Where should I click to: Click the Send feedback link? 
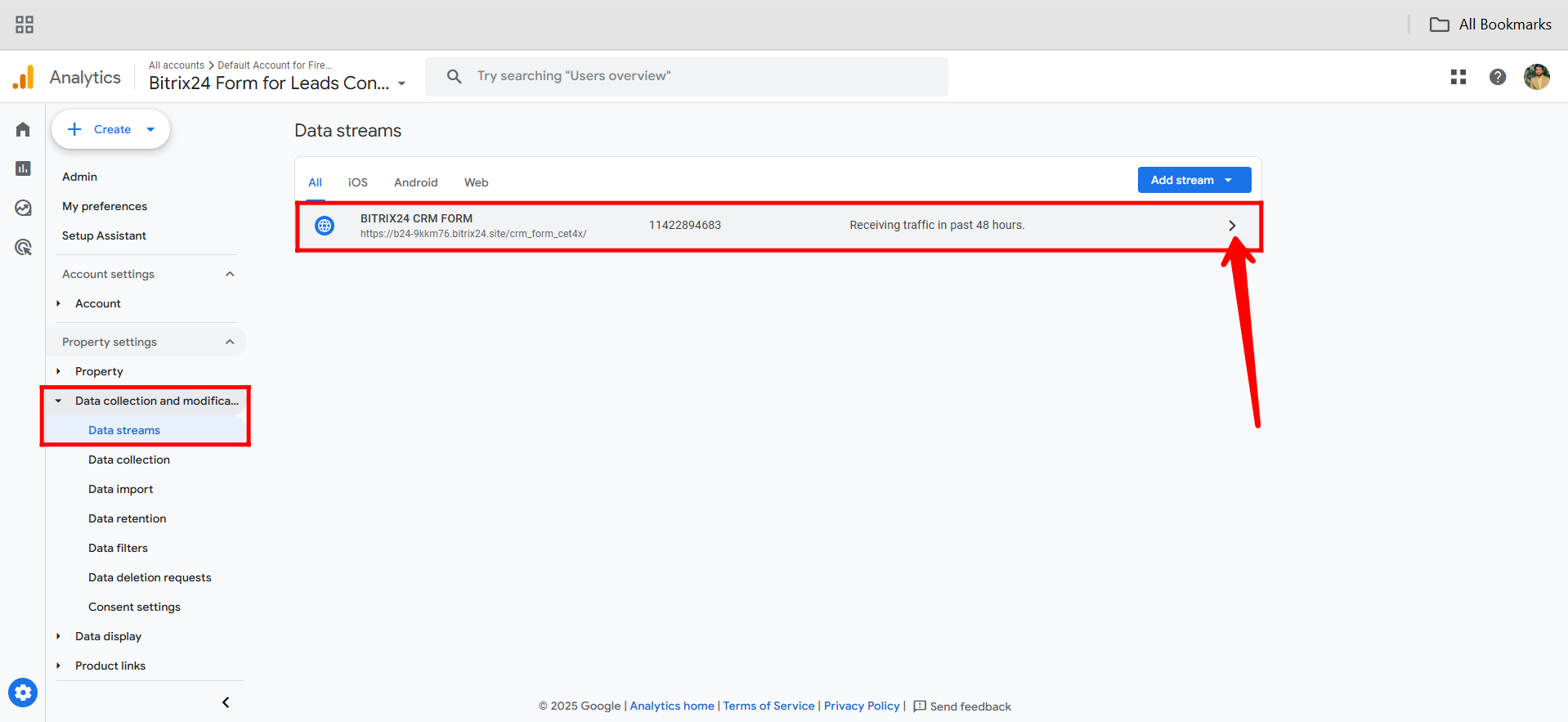click(x=970, y=706)
